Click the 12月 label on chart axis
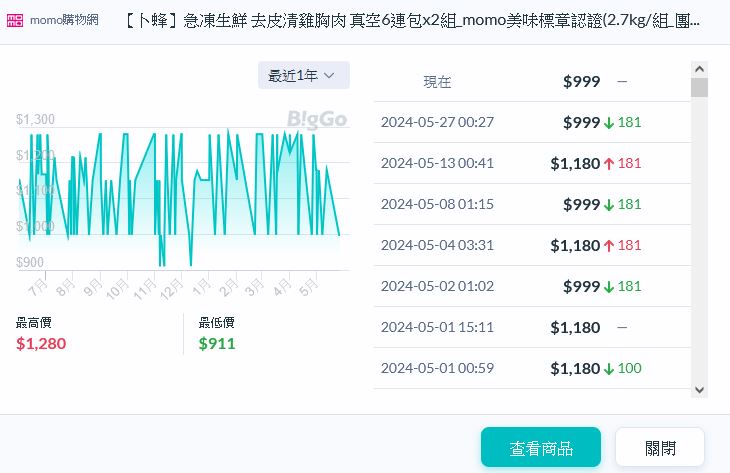730x473 pixels. pyautogui.click(x=171, y=288)
